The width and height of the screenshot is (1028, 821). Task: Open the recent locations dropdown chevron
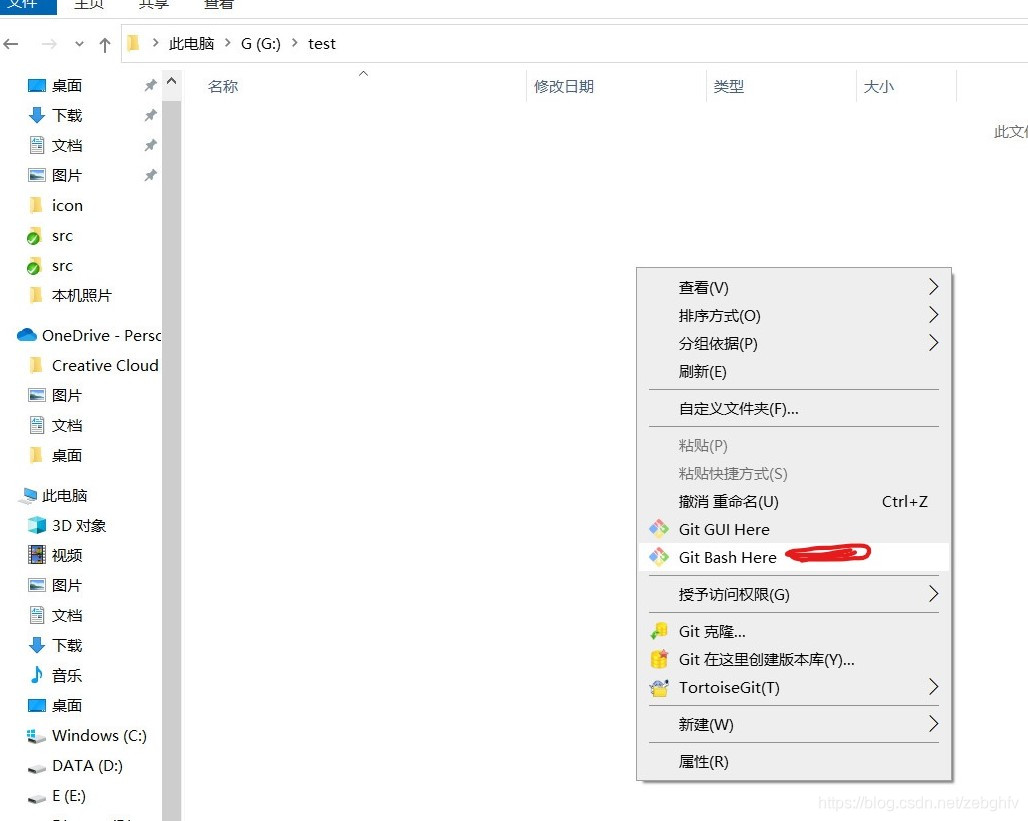(x=79, y=45)
